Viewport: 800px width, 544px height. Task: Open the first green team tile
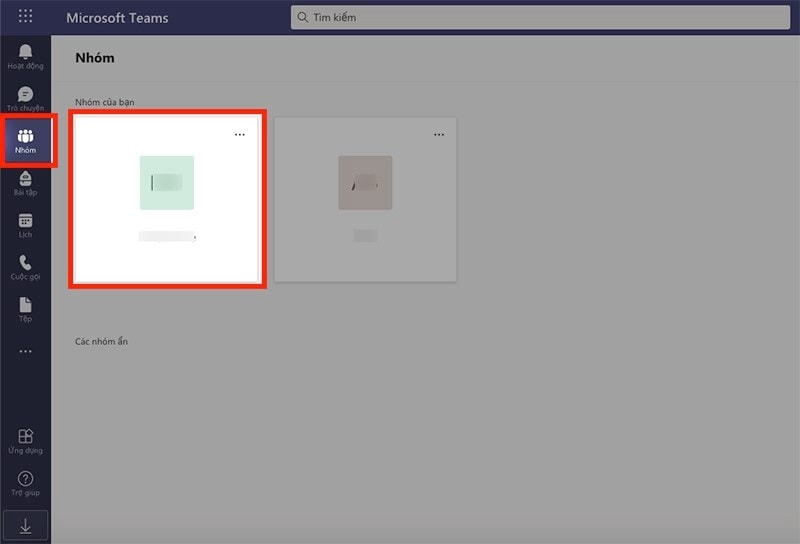(x=167, y=183)
